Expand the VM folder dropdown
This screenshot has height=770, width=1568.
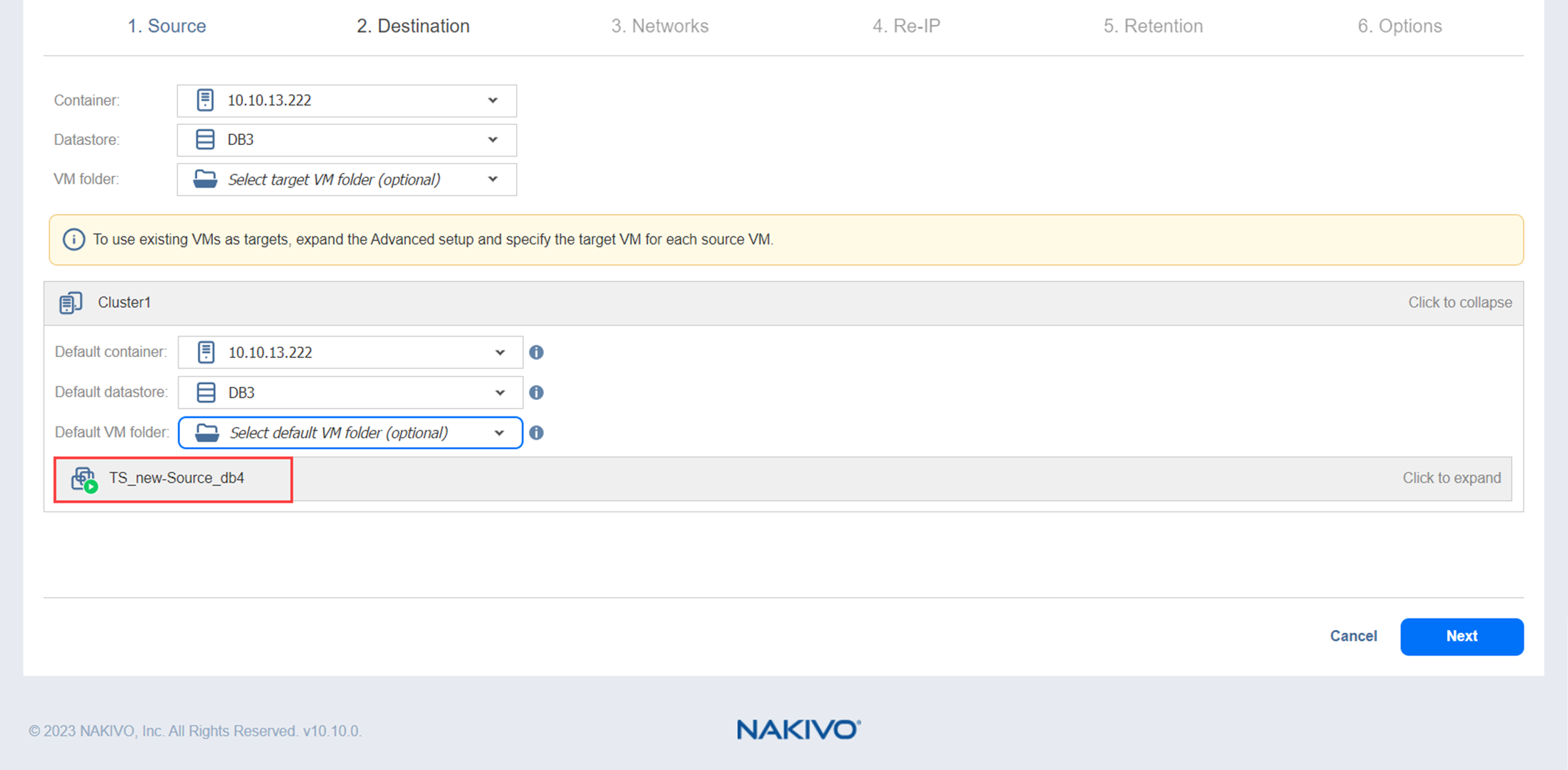coord(492,179)
